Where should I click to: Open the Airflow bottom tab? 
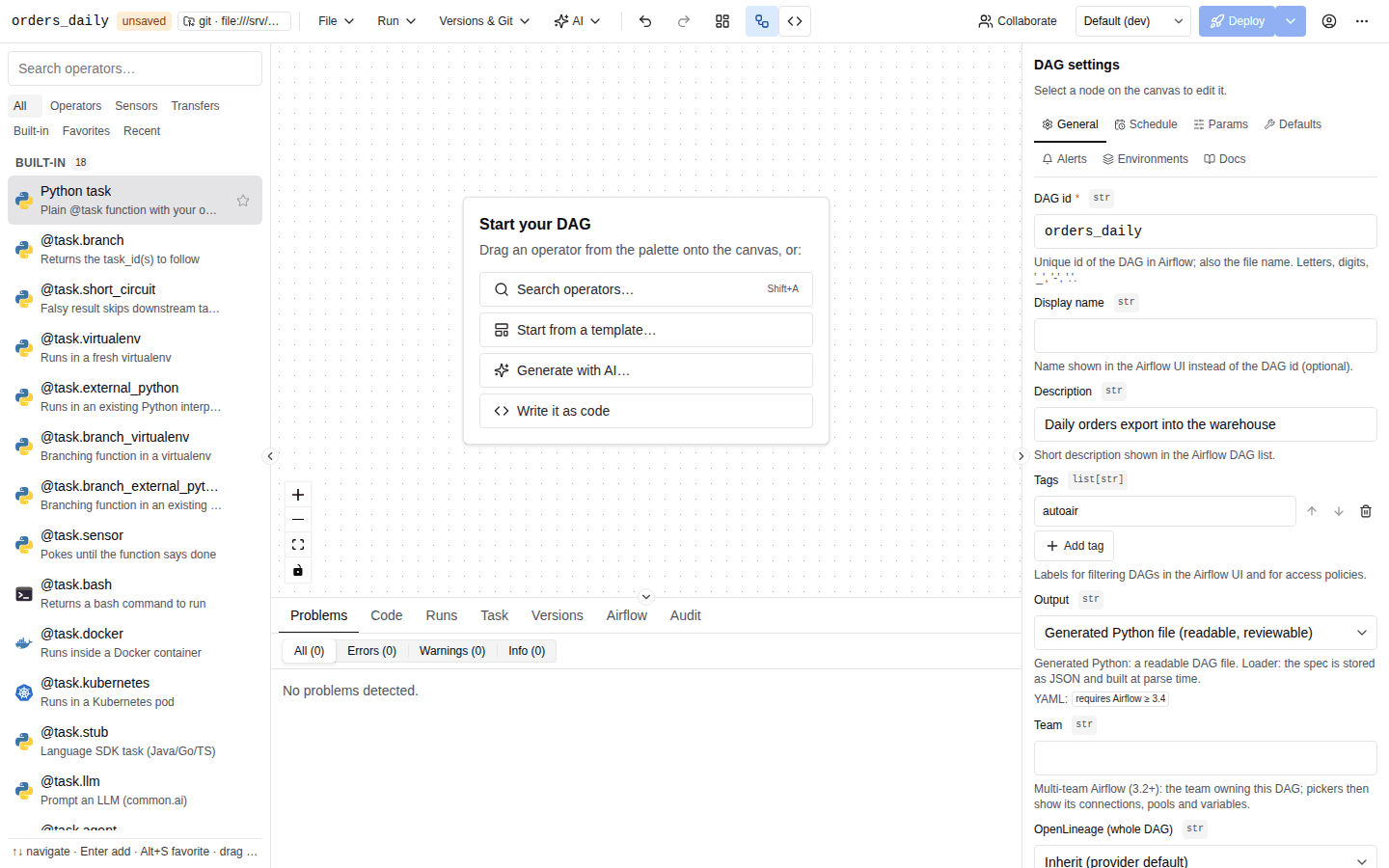click(x=626, y=615)
